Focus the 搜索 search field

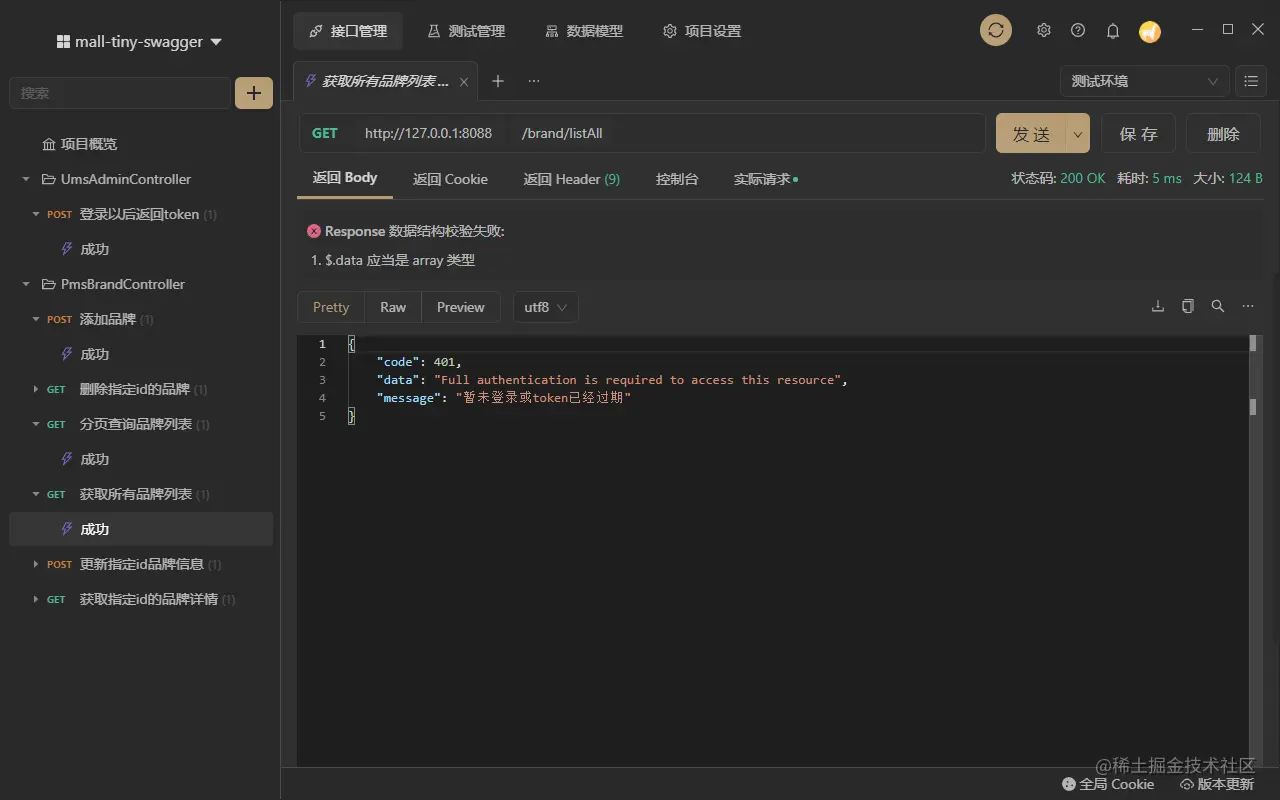coord(120,93)
